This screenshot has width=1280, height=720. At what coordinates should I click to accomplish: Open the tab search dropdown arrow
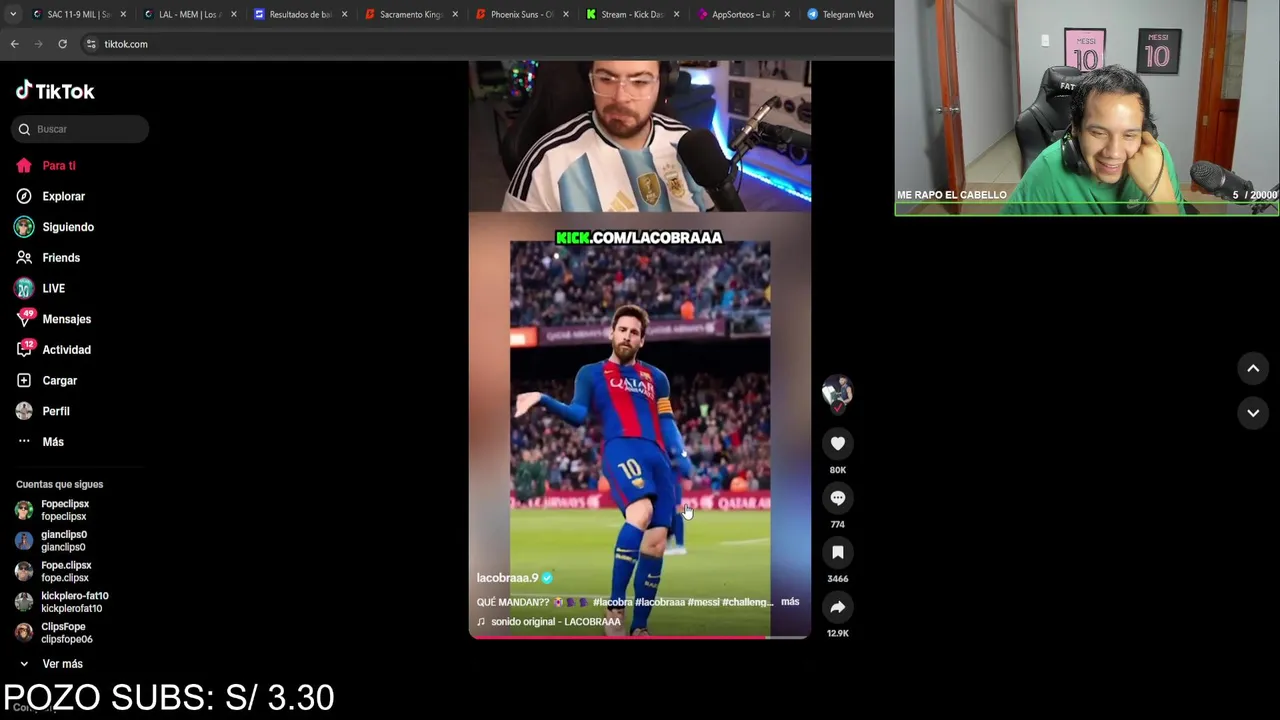(11, 15)
